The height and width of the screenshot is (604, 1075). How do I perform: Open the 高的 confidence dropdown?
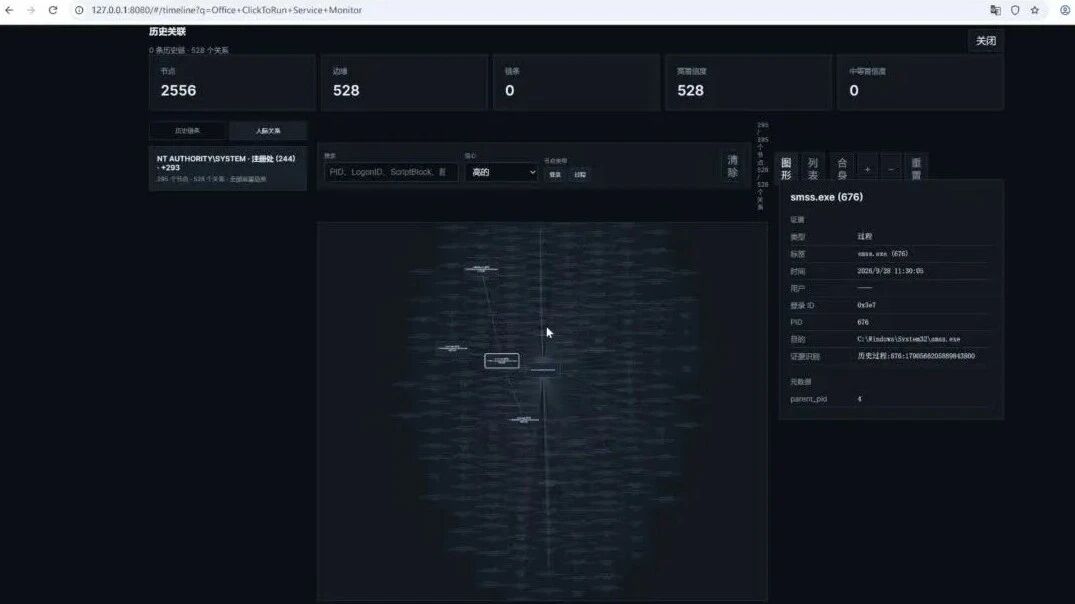(x=502, y=172)
